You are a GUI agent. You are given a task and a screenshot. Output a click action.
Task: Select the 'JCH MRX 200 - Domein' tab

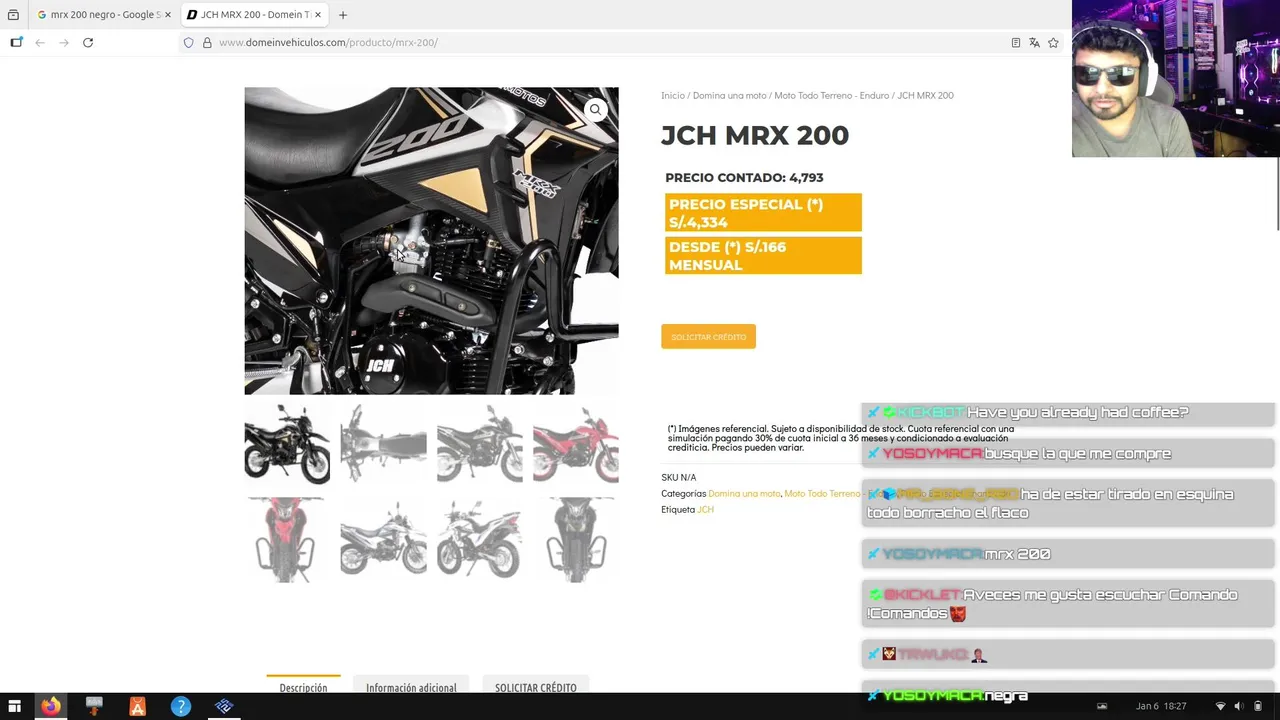[x=255, y=15]
